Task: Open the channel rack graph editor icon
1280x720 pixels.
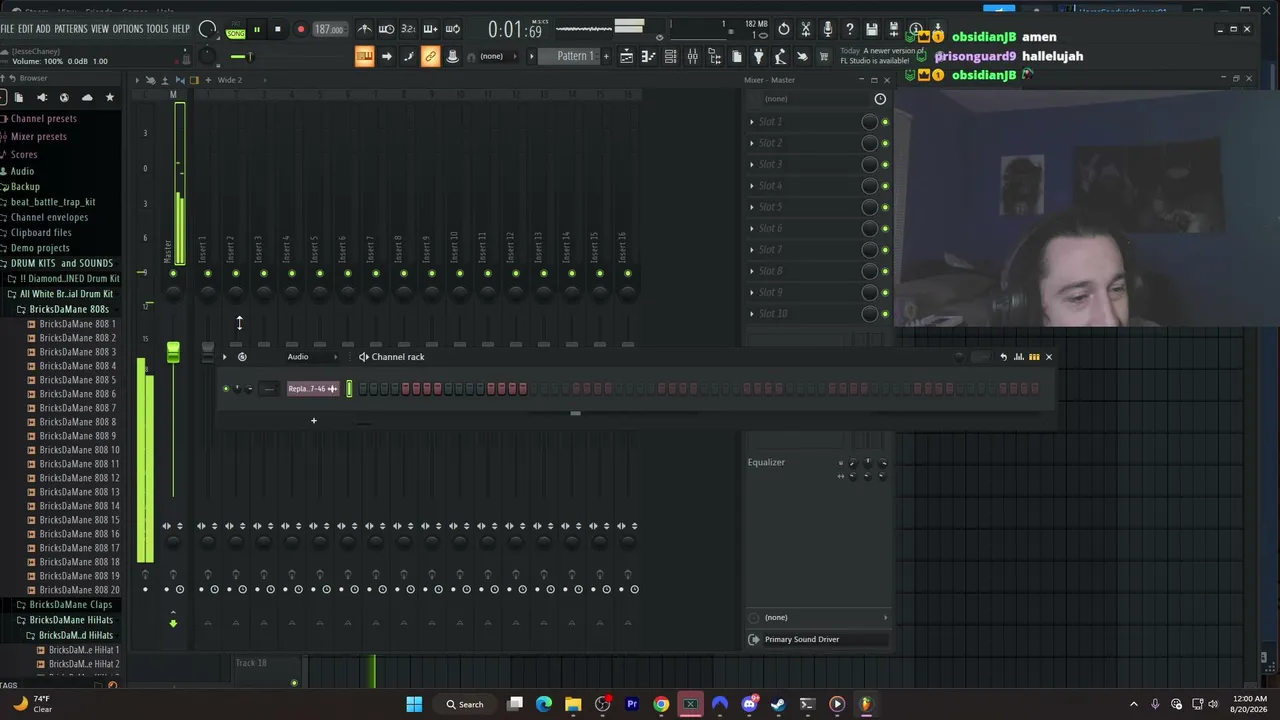Action: [1019, 357]
